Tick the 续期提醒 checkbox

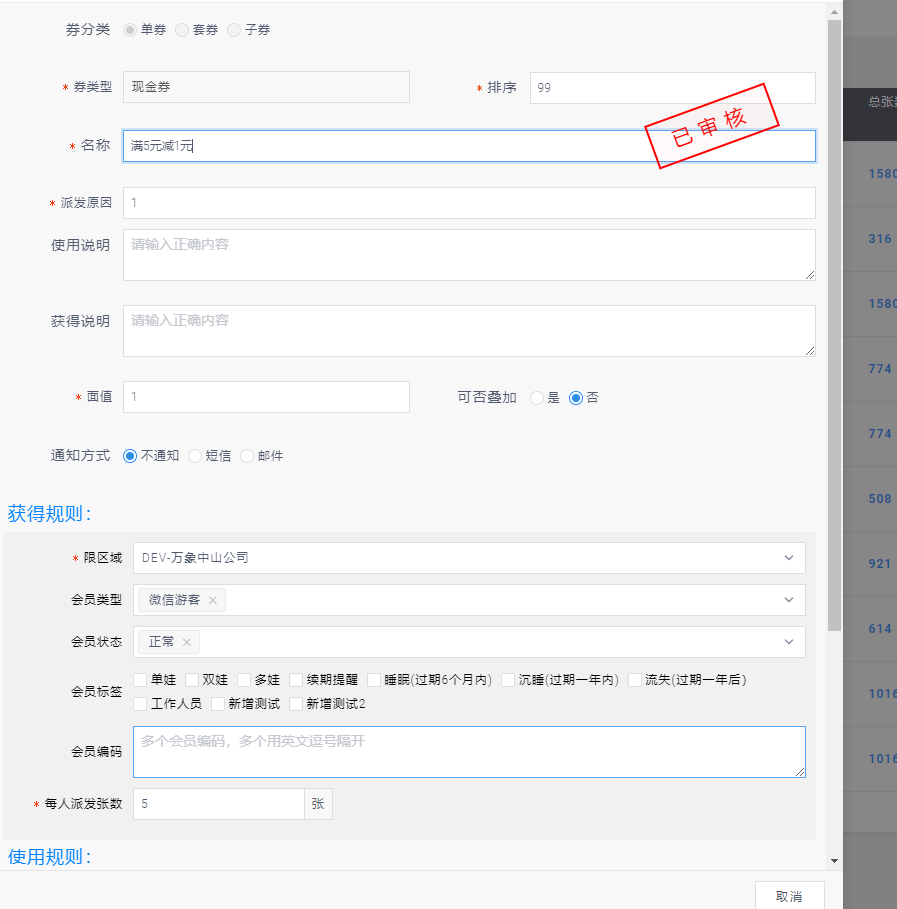click(296, 679)
